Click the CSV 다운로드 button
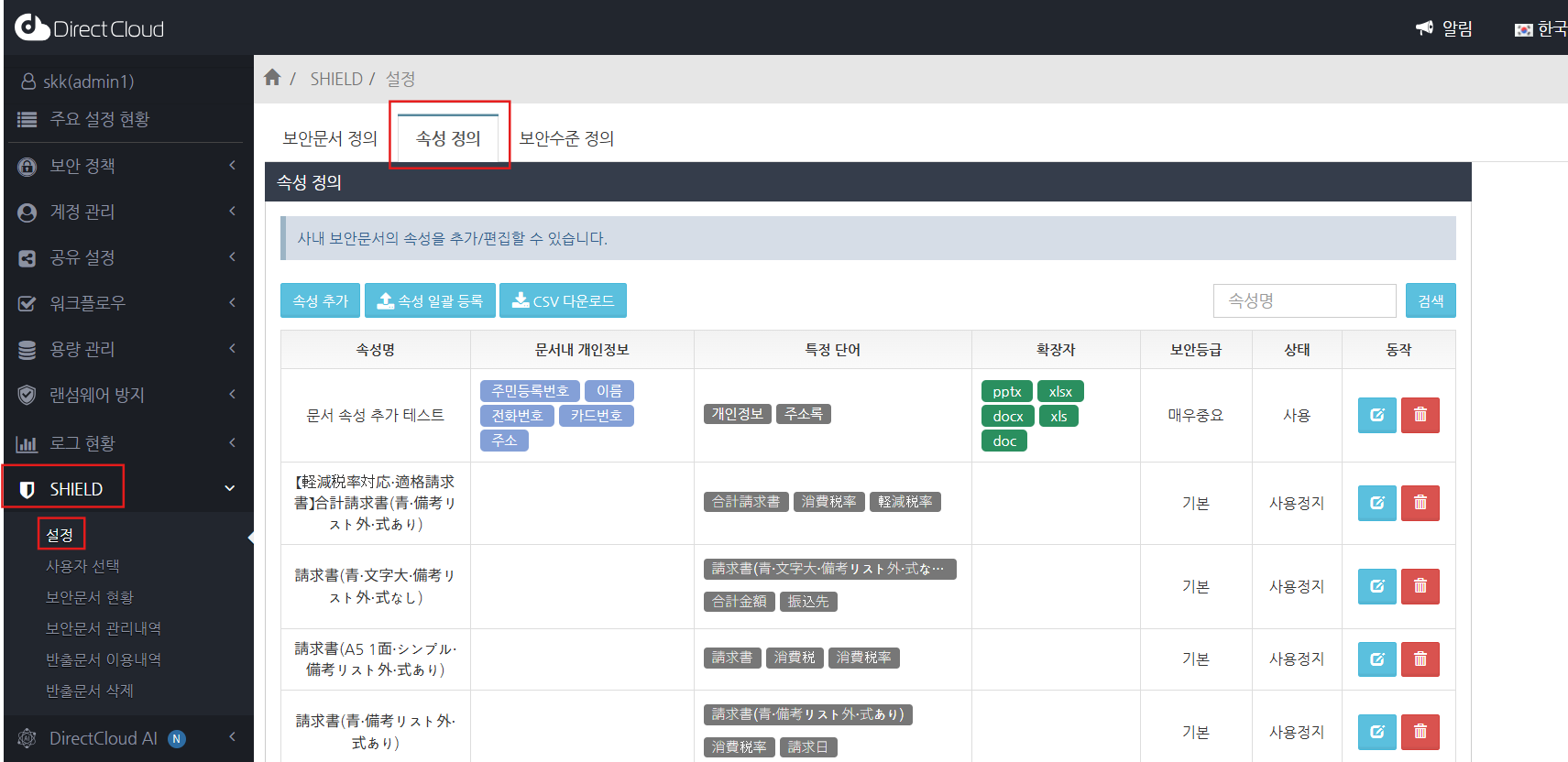 click(x=563, y=300)
